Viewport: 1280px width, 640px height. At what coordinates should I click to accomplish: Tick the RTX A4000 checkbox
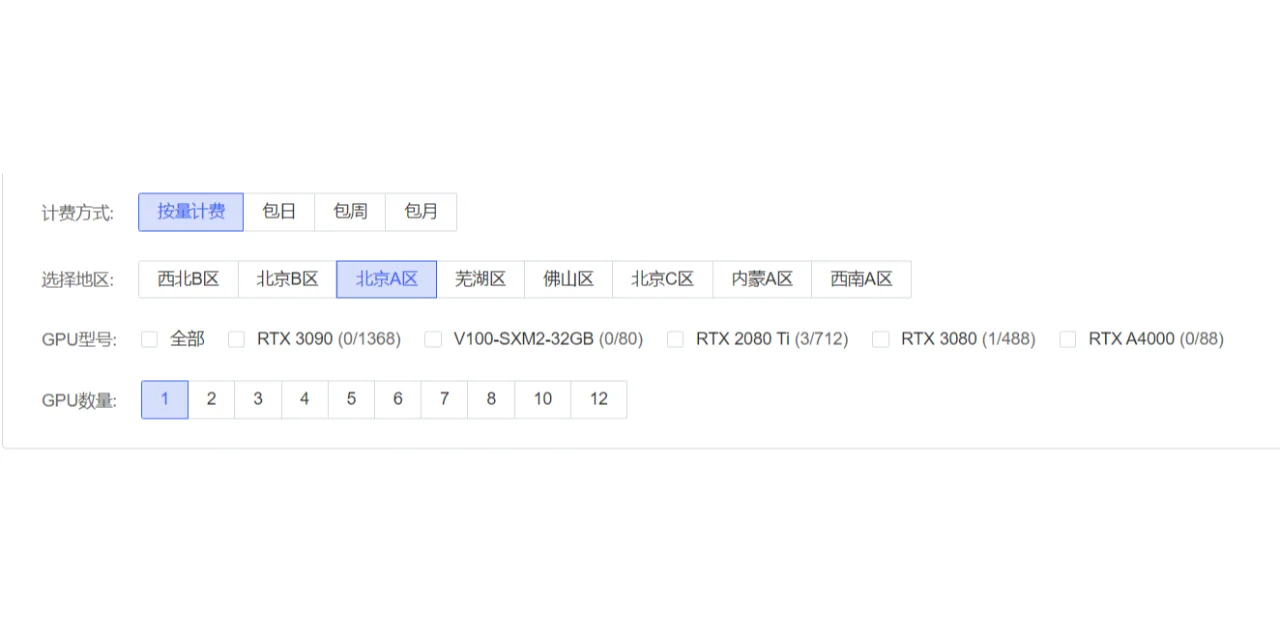pos(1068,340)
